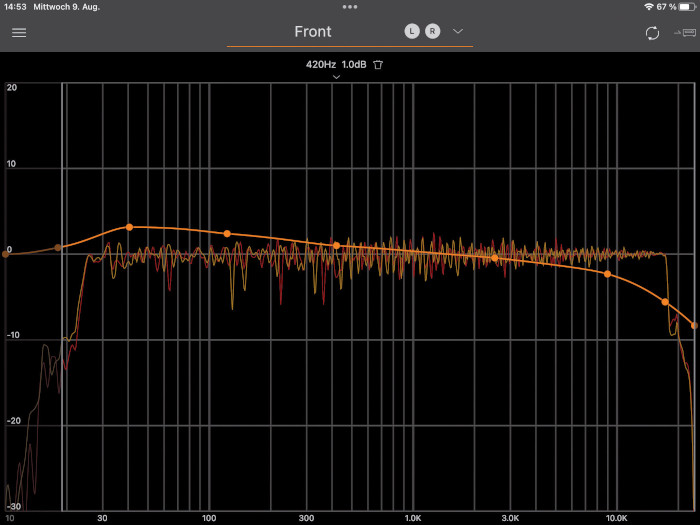Select the Front speaker title
The height and width of the screenshot is (525, 700).
[x=313, y=32]
